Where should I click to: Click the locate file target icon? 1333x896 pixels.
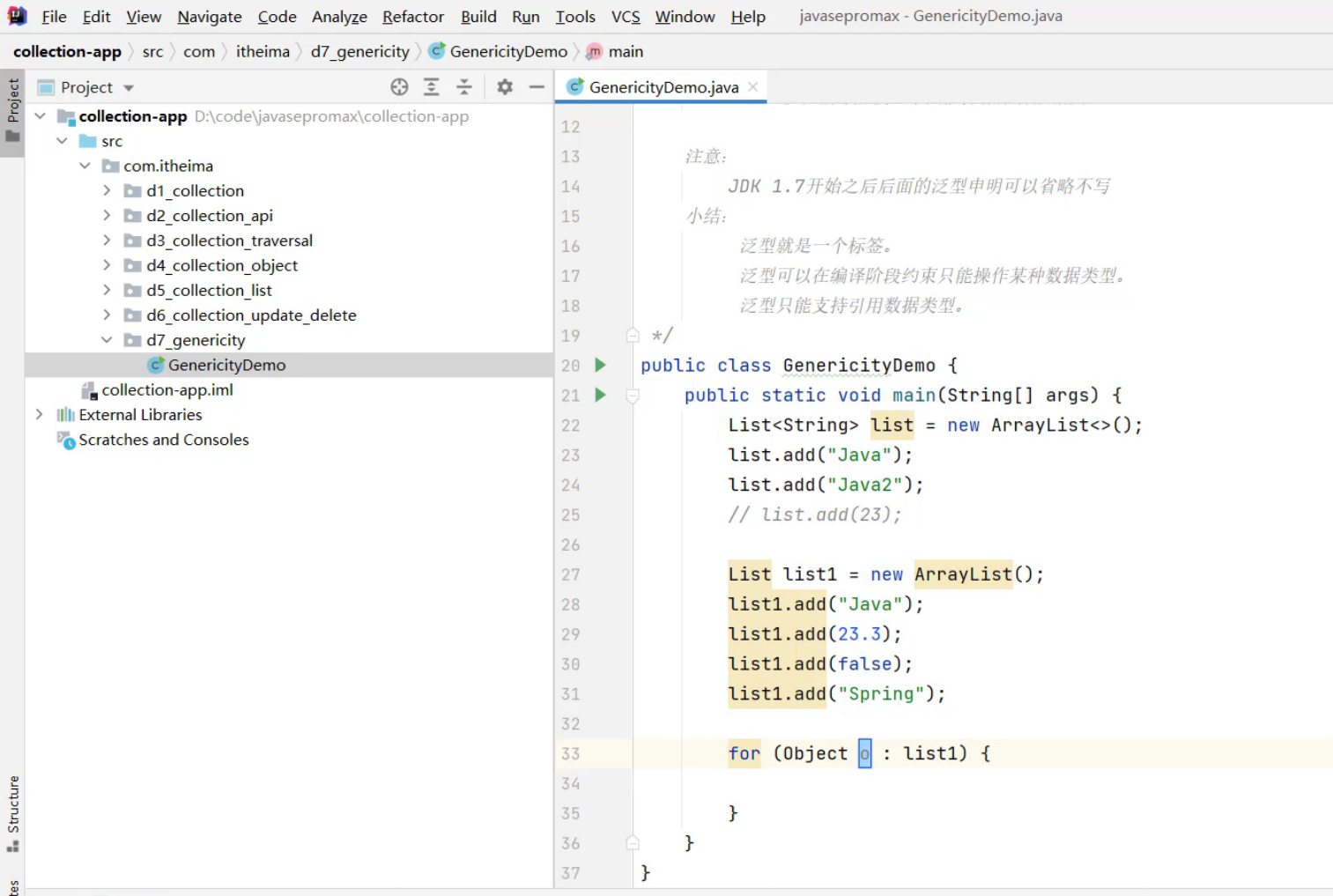click(x=399, y=86)
